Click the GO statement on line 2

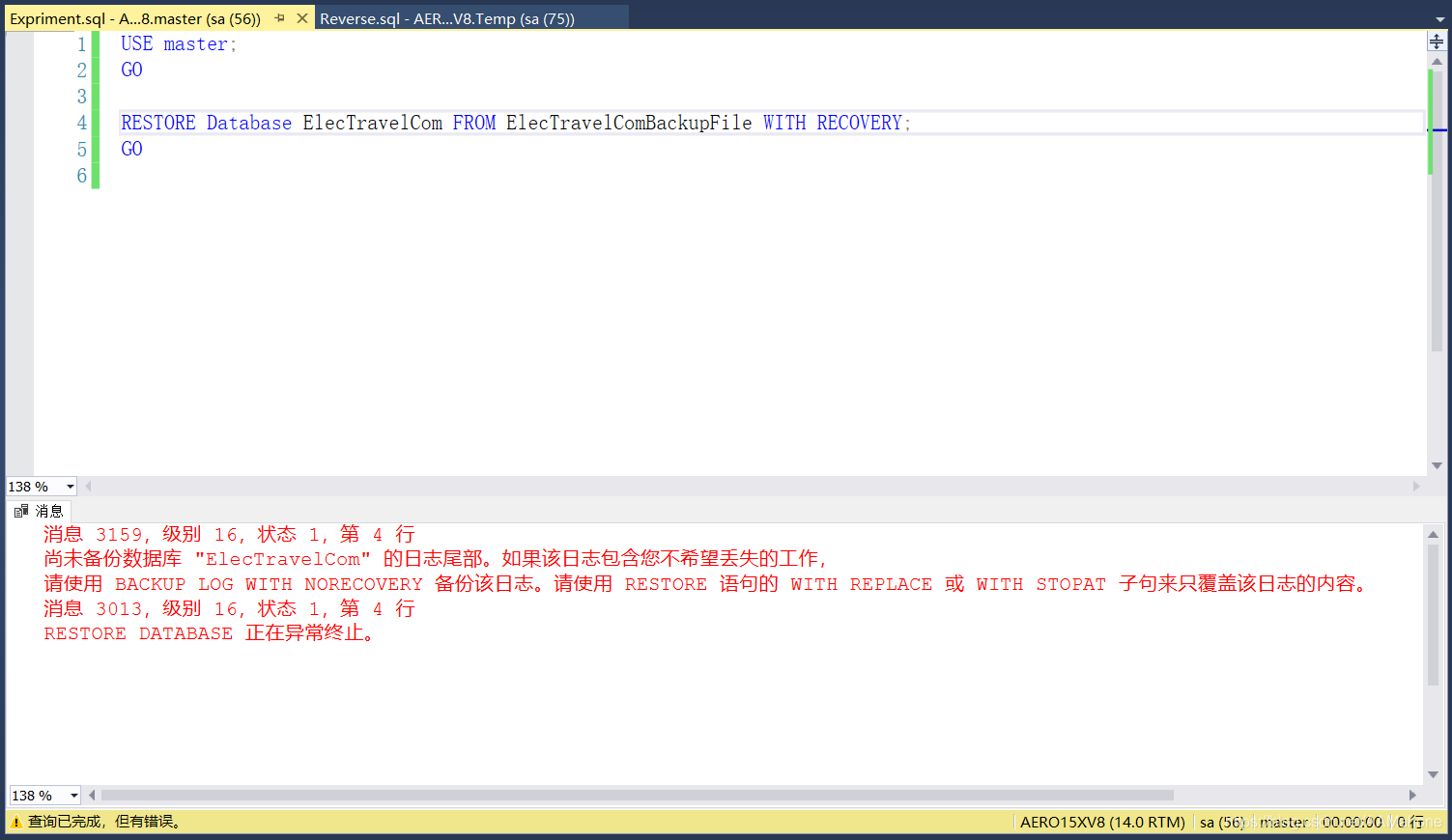[x=131, y=70]
